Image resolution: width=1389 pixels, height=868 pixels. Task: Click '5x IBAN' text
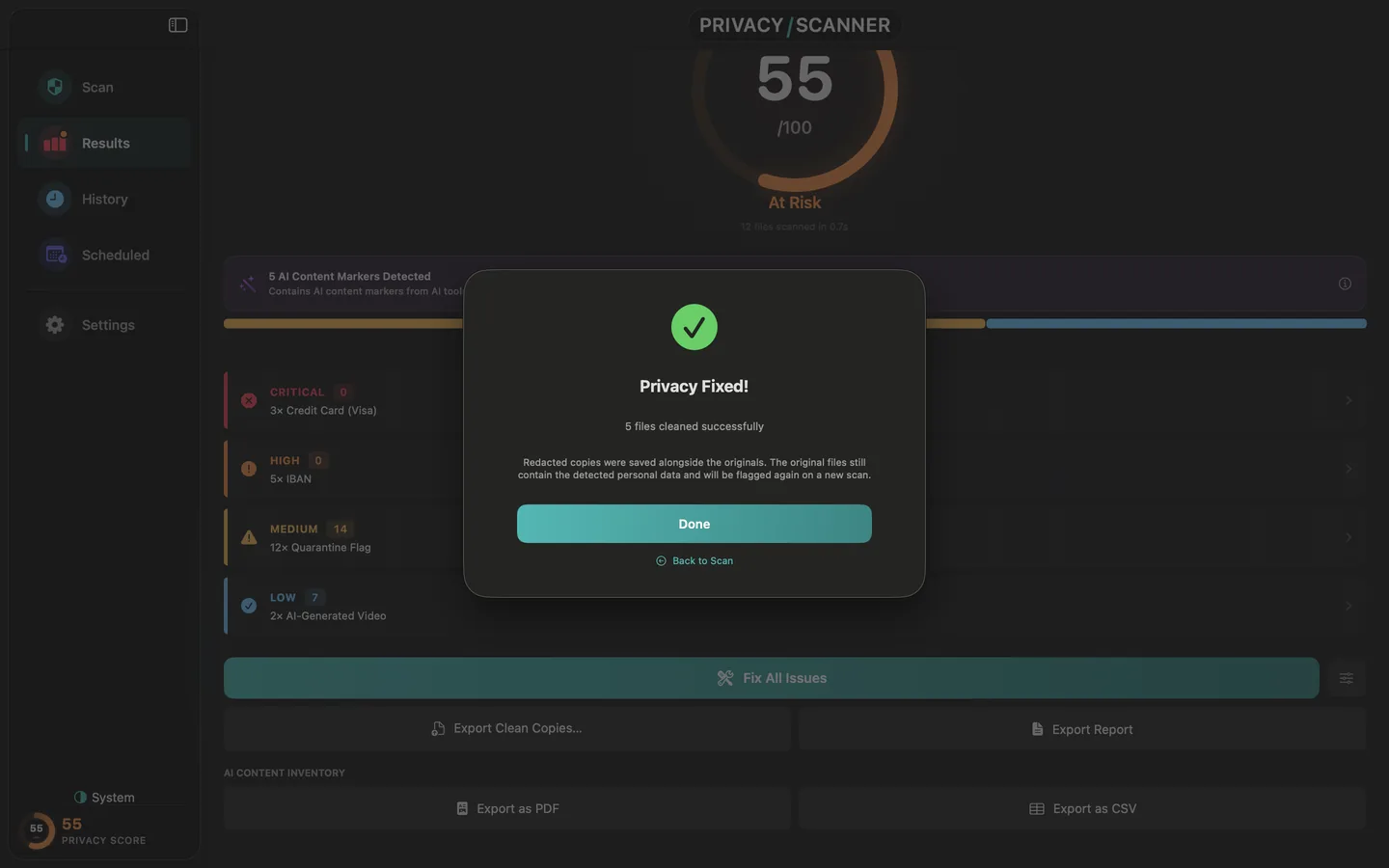coord(290,479)
